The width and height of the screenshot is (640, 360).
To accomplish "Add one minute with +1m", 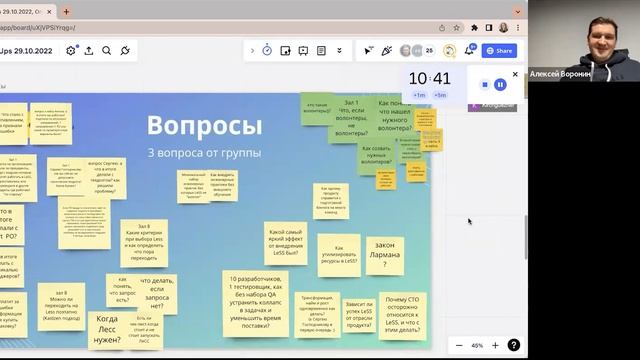I will pos(419,95).
